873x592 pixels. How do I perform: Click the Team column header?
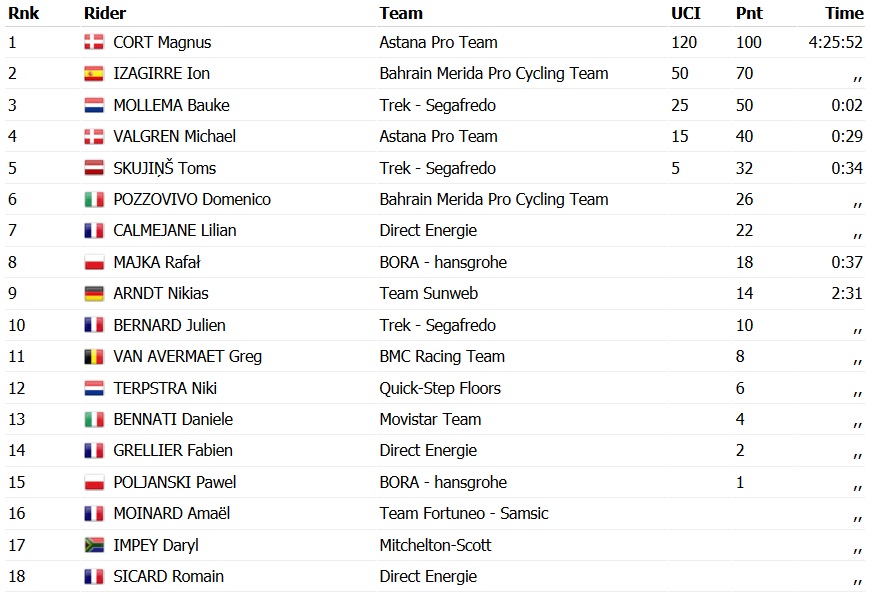[401, 13]
